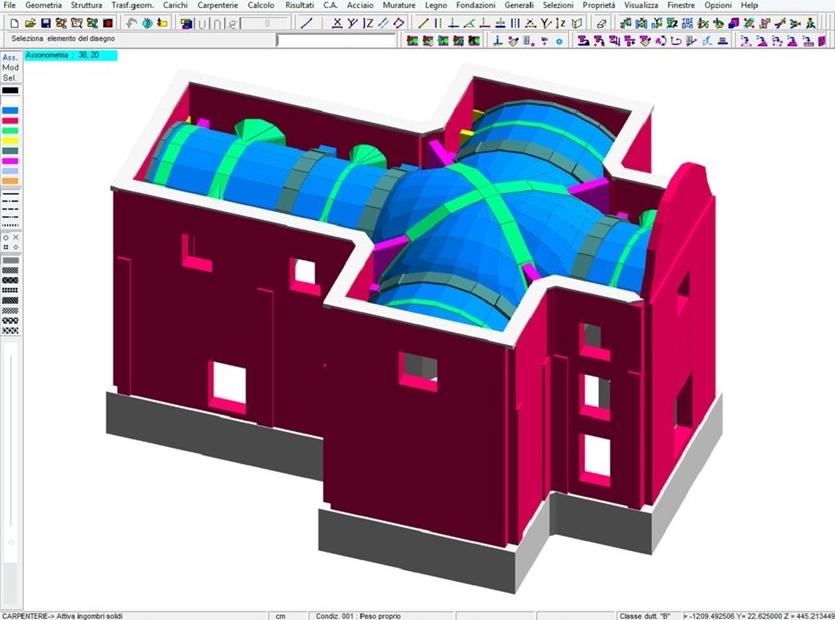Click the New file icon
This screenshot has height=620, width=835.
pos(8,22)
